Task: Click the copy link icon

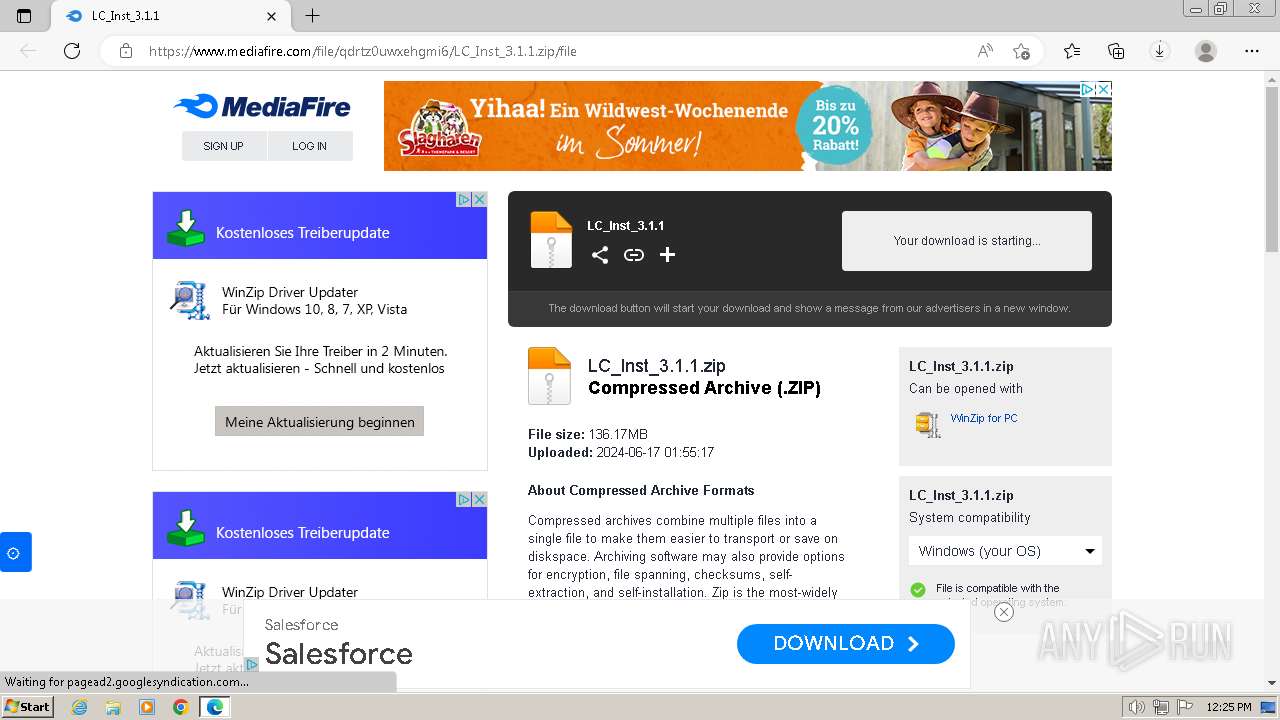Action: (x=634, y=255)
